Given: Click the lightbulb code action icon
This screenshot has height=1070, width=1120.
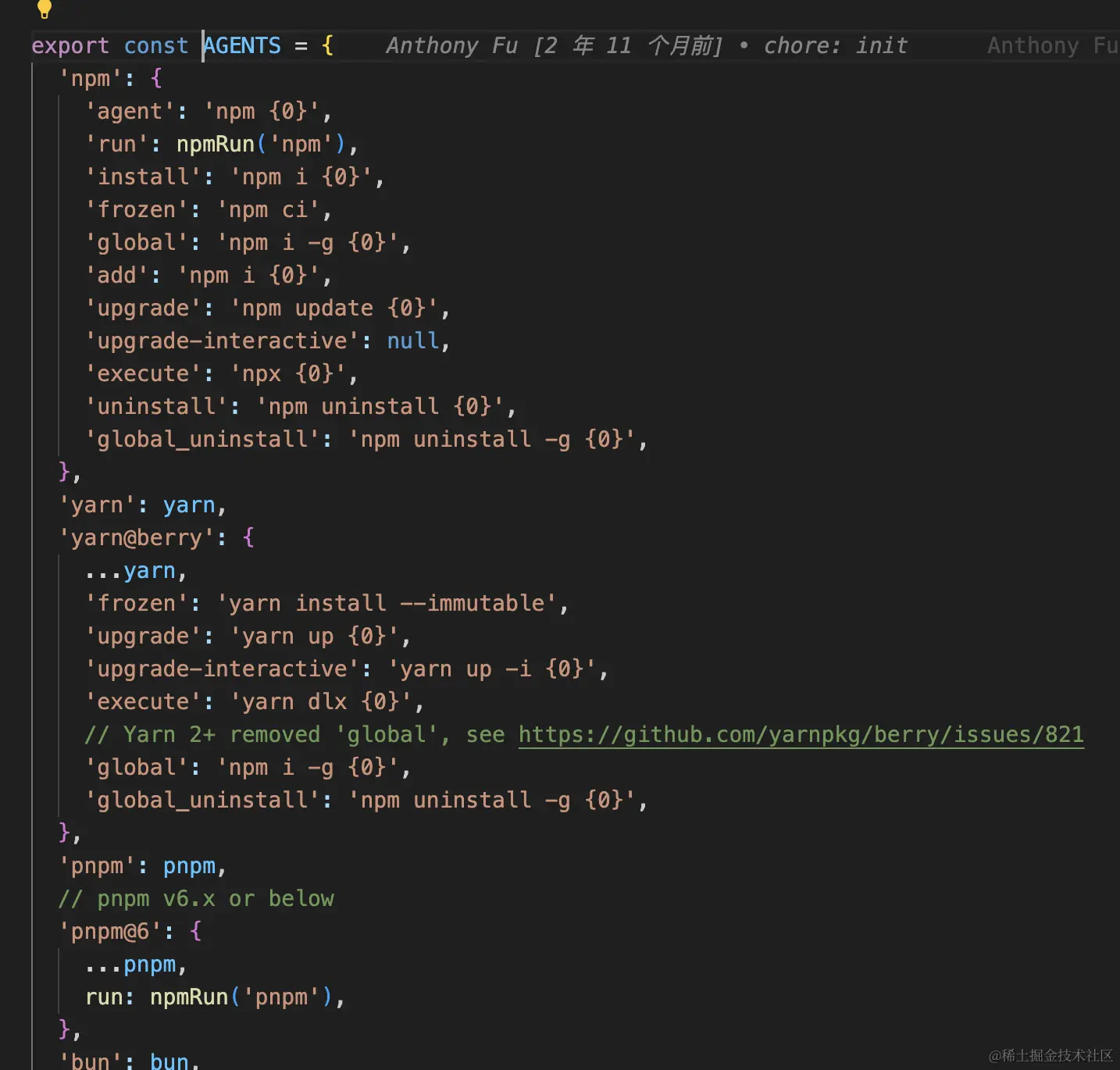Looking at the screenshot, I should pos(45,9).
